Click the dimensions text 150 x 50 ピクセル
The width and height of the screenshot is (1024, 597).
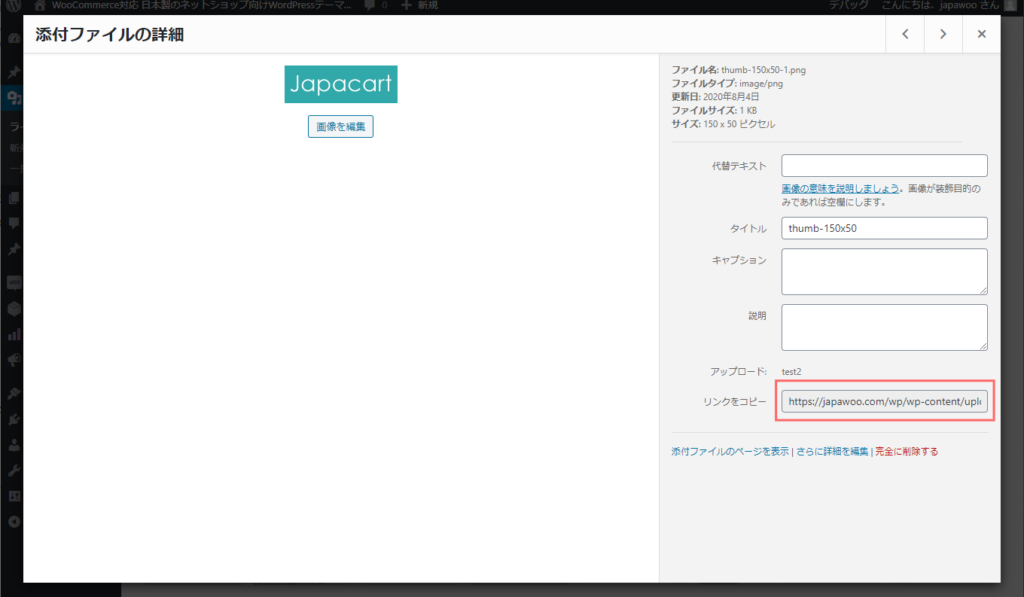739,124
